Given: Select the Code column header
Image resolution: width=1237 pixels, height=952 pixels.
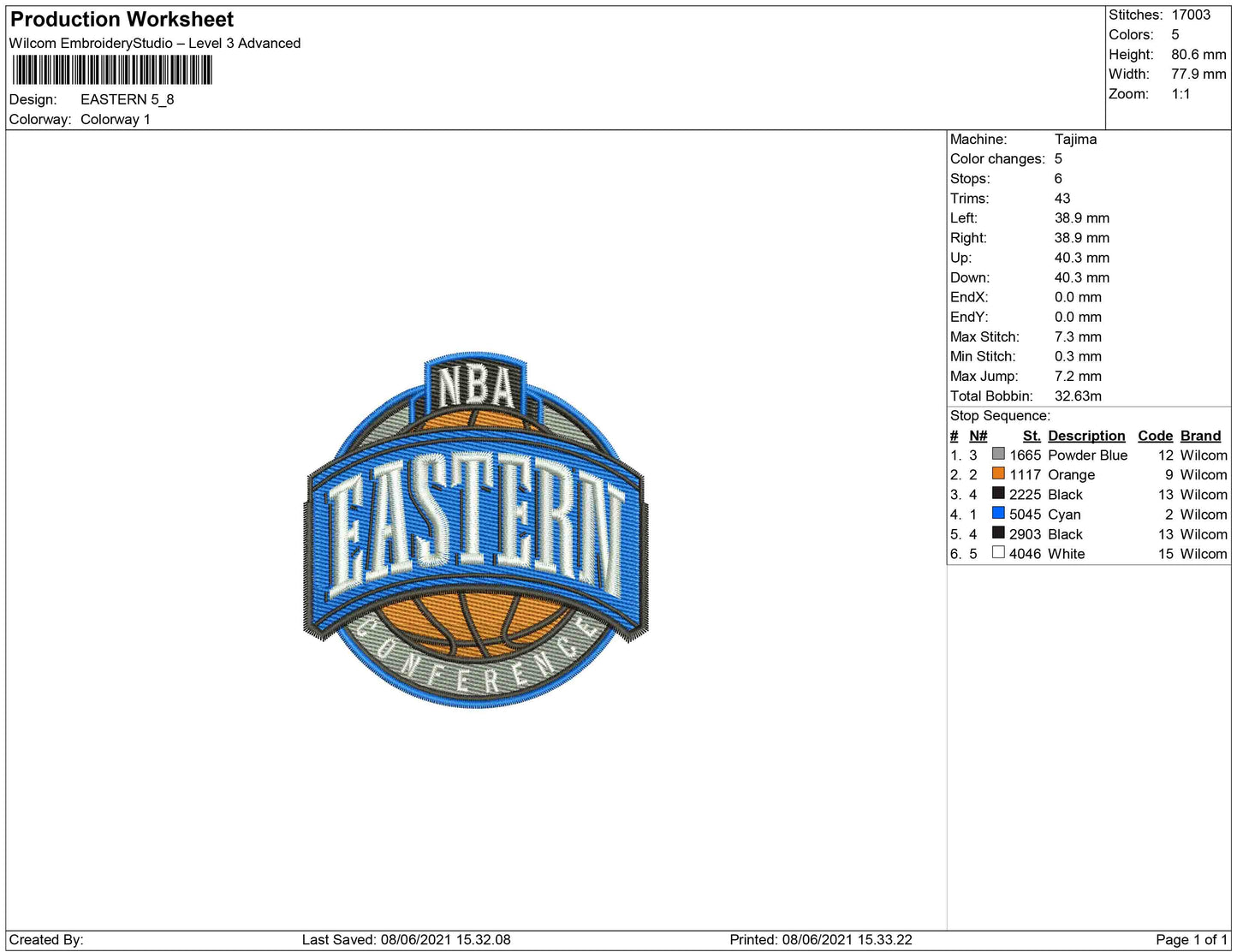Looking at the screenshot, I should [1155, 436].
